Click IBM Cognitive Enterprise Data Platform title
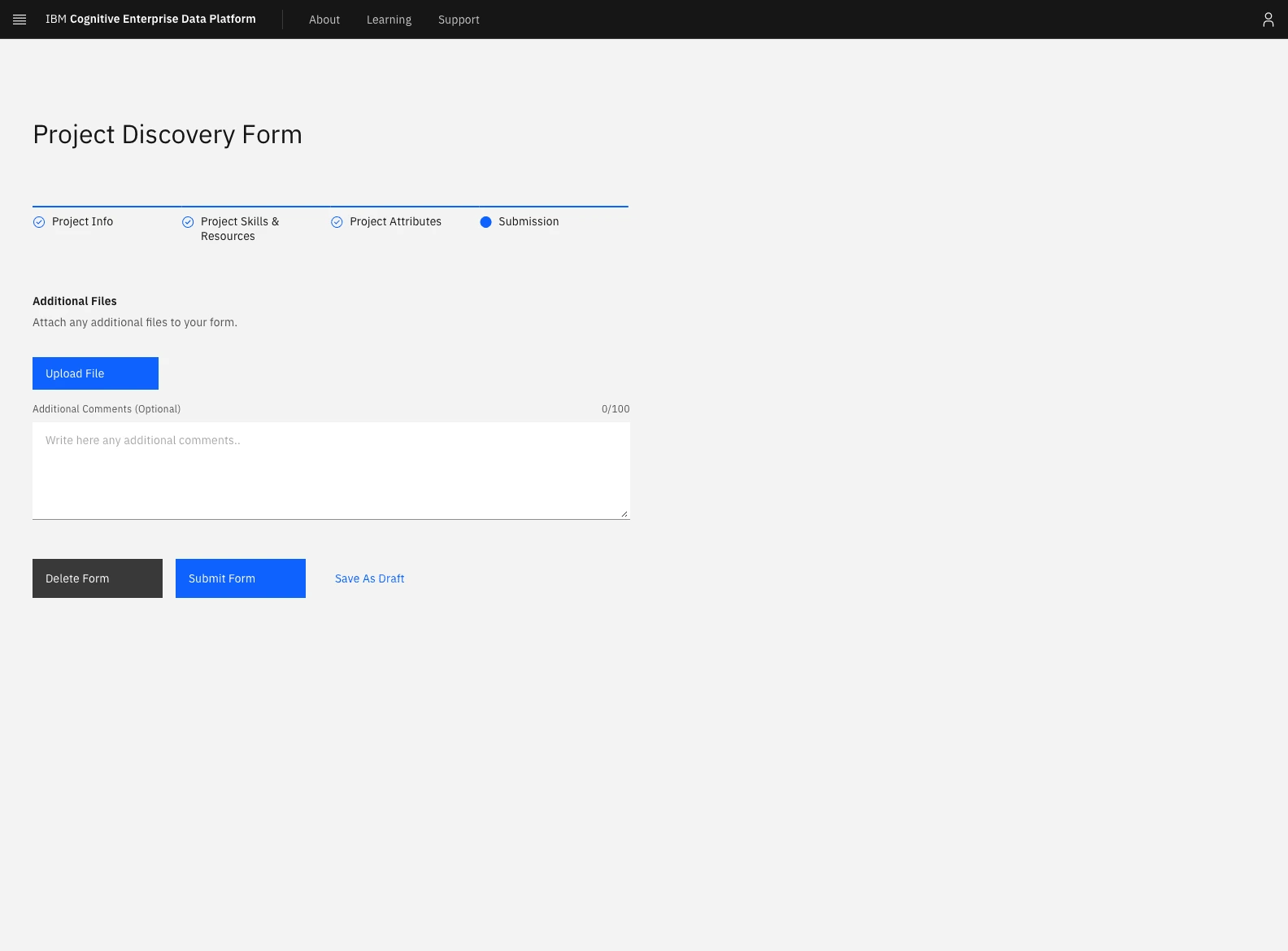Image resolution: width=1288 pixels, height=951 pixels. click(150, 19)
